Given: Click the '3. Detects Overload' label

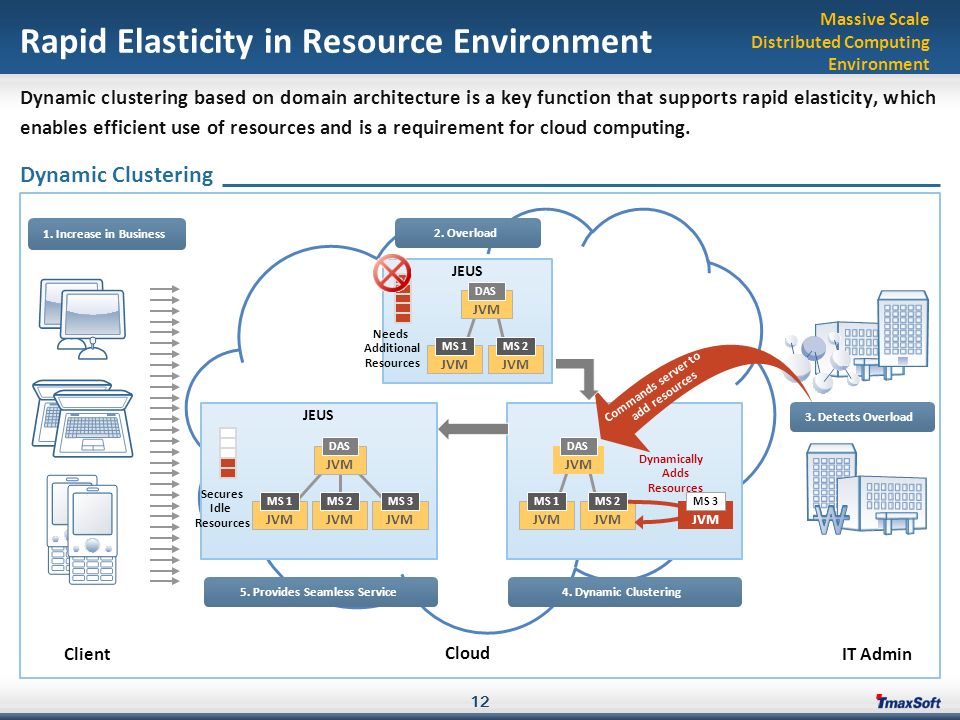Looking at the screenshot, I should coord(861,417).
